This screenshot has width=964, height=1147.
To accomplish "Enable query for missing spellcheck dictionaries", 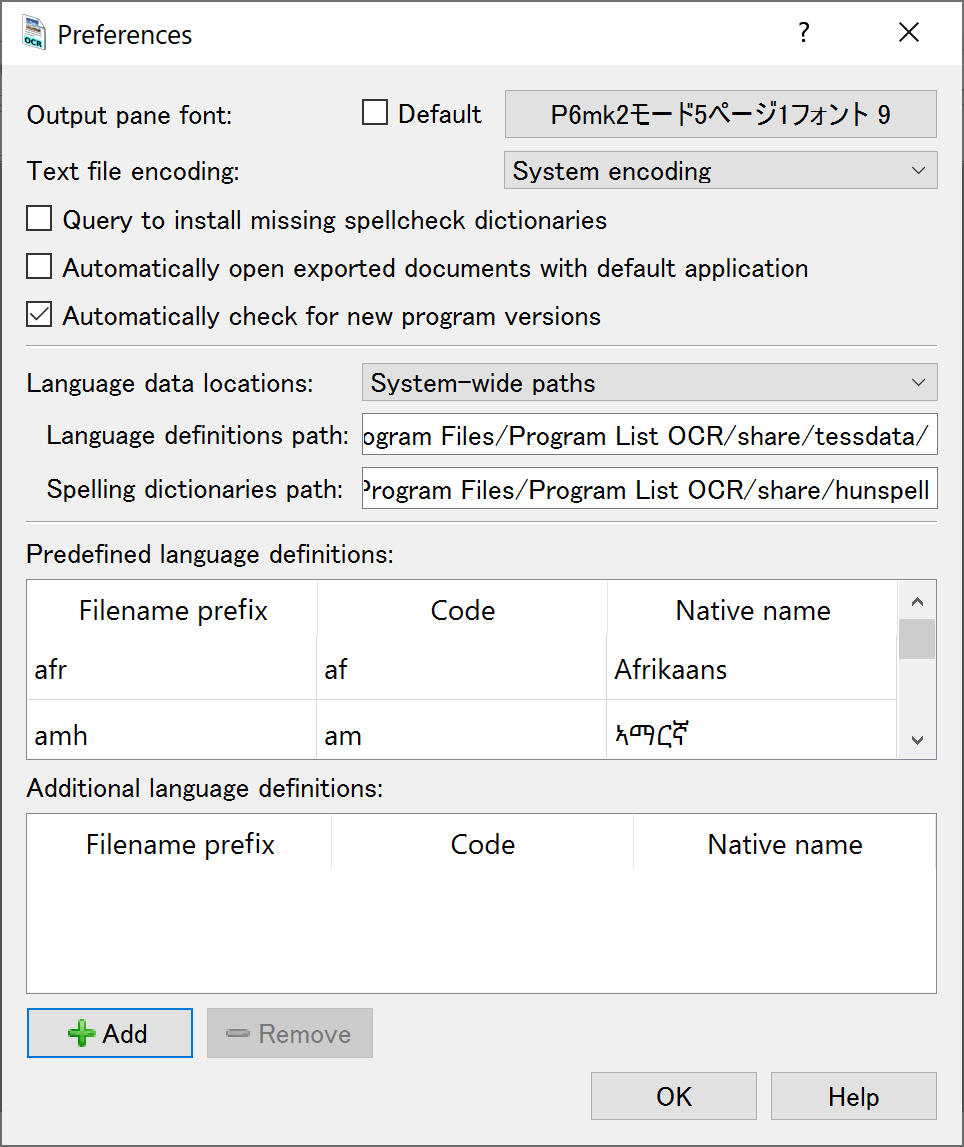I will click(39, 220).
